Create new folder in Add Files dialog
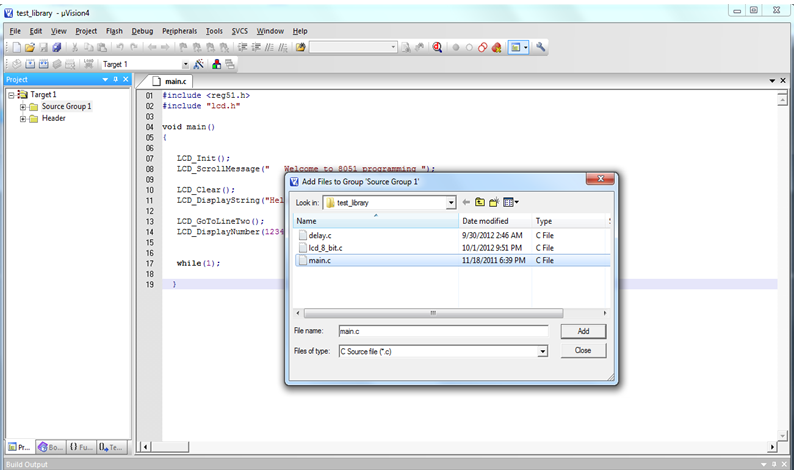This screenshot has height=470, width=795. (494, 202)
